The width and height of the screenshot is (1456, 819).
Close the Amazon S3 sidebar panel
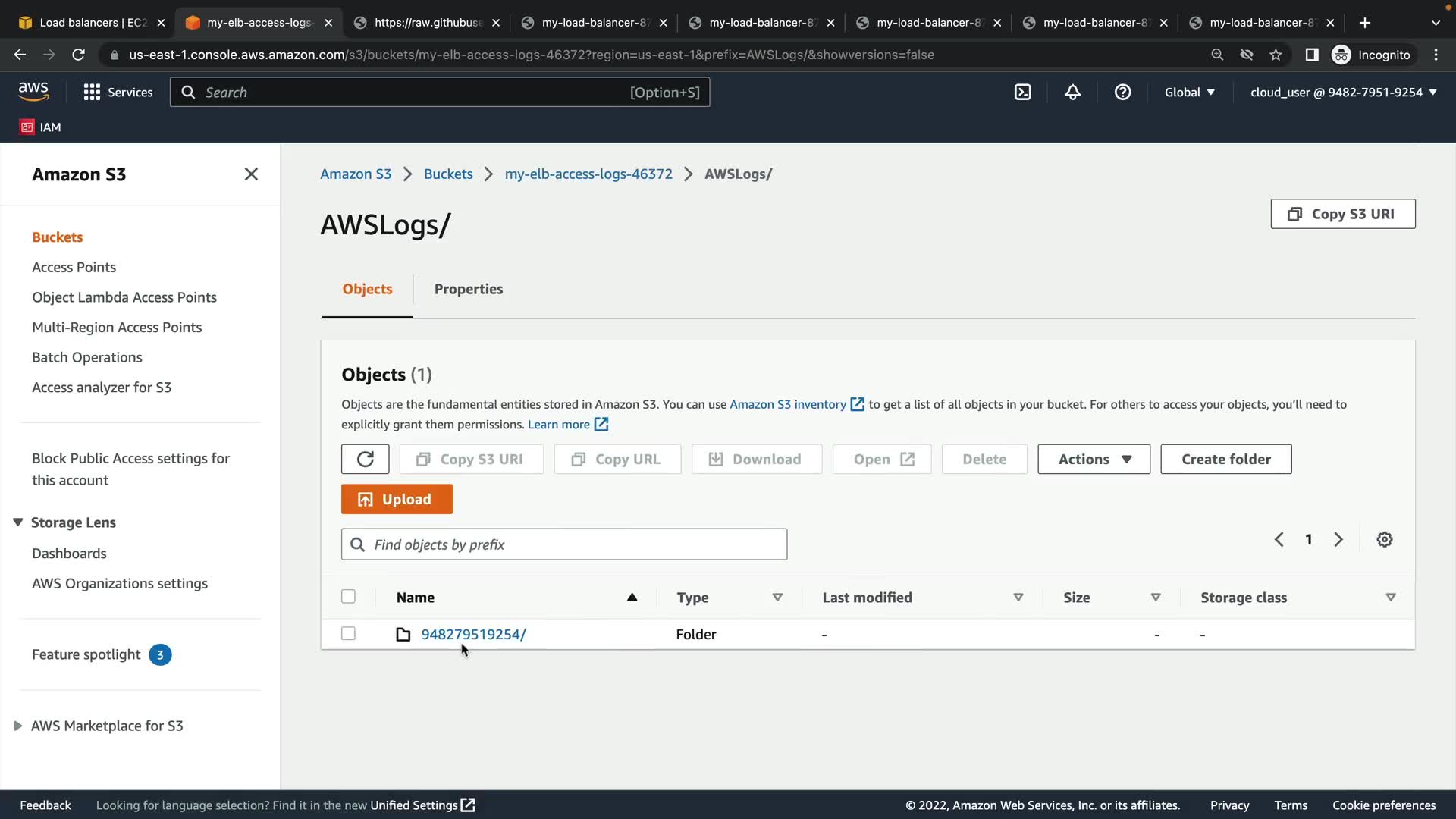(251, 174)
